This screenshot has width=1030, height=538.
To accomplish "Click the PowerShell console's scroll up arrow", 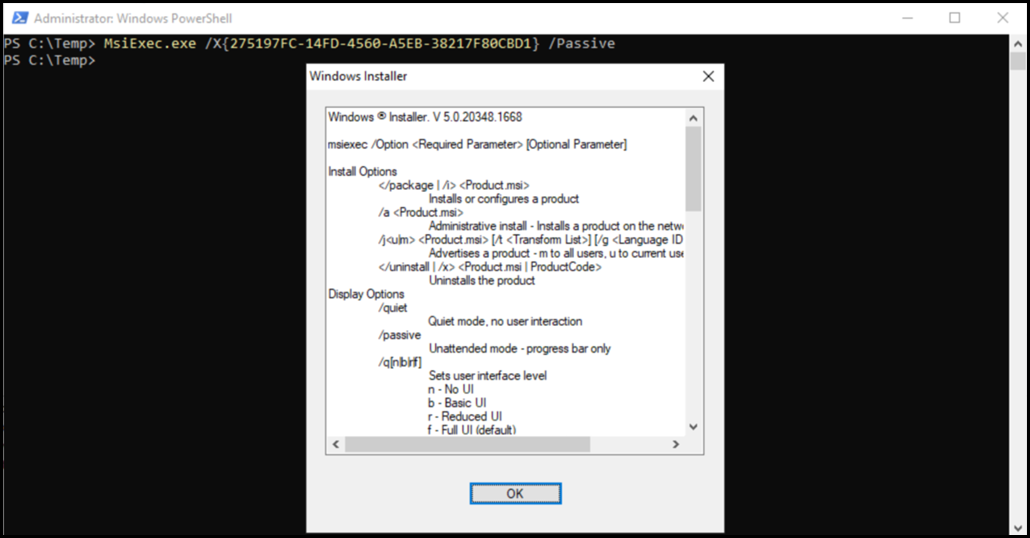I will point(1018,44).
